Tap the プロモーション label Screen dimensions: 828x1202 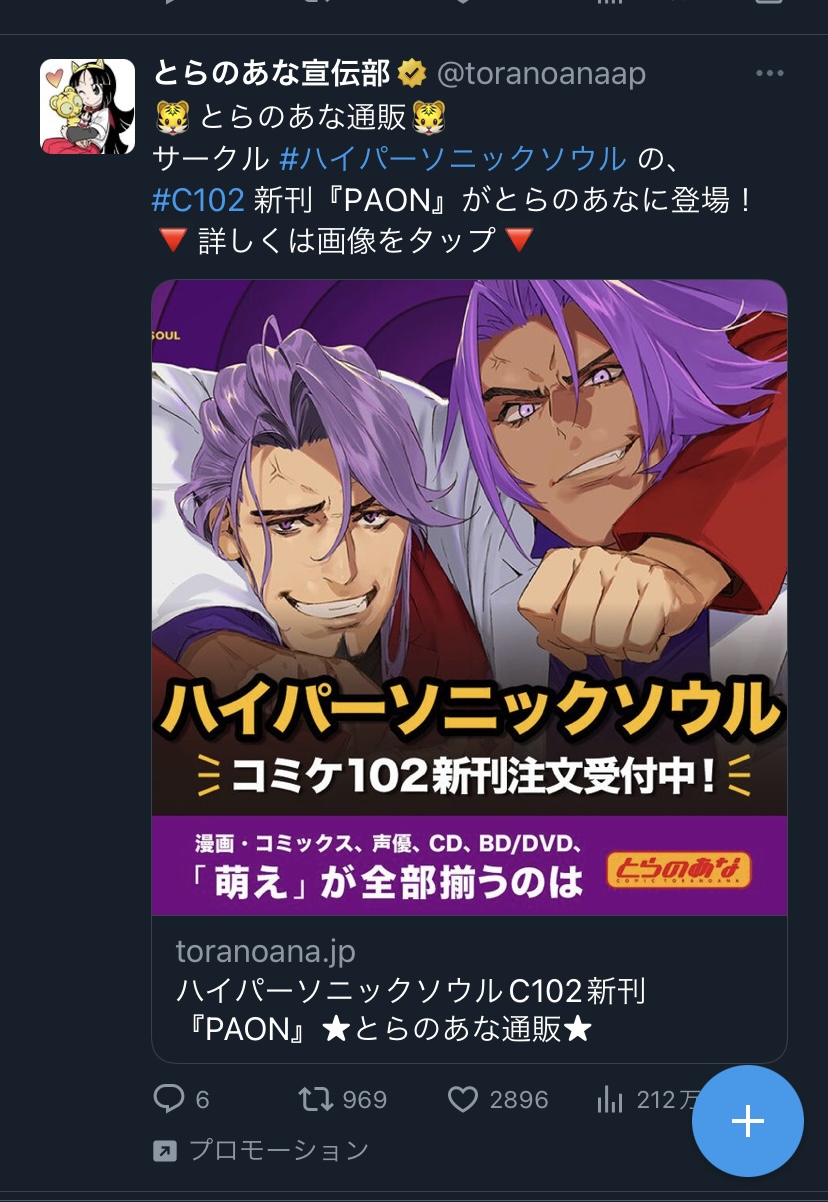click(279, 1151)
